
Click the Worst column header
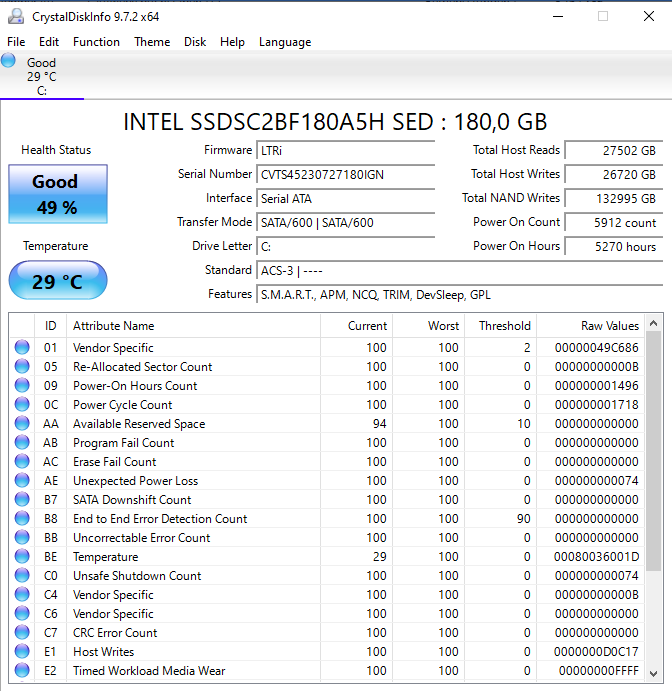[x=429, y=326]
